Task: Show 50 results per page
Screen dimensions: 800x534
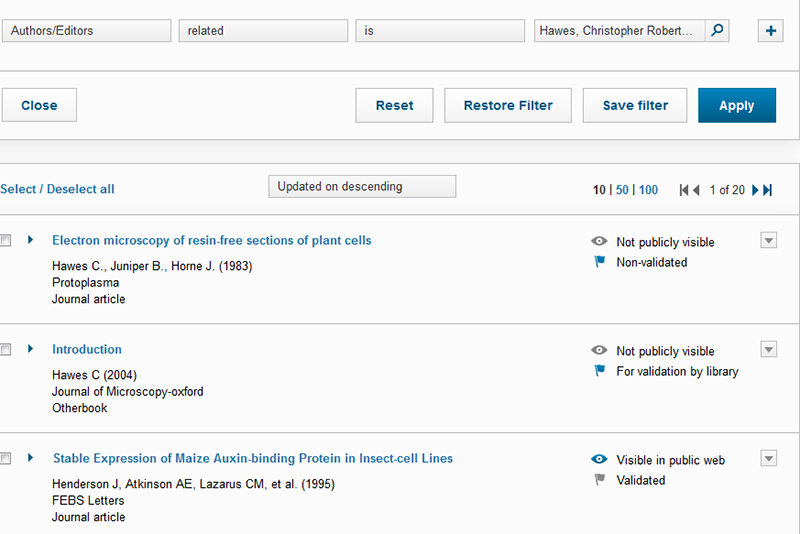Action: 622,190
